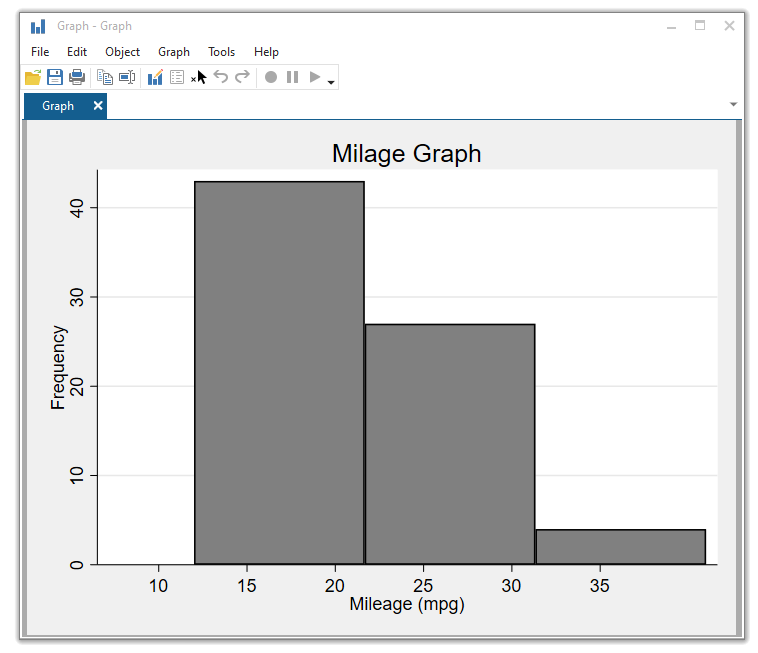Open the Graph menu
The height and width of the screenshot is (653, 758).
pyautogui.click(x=174, y=52)
